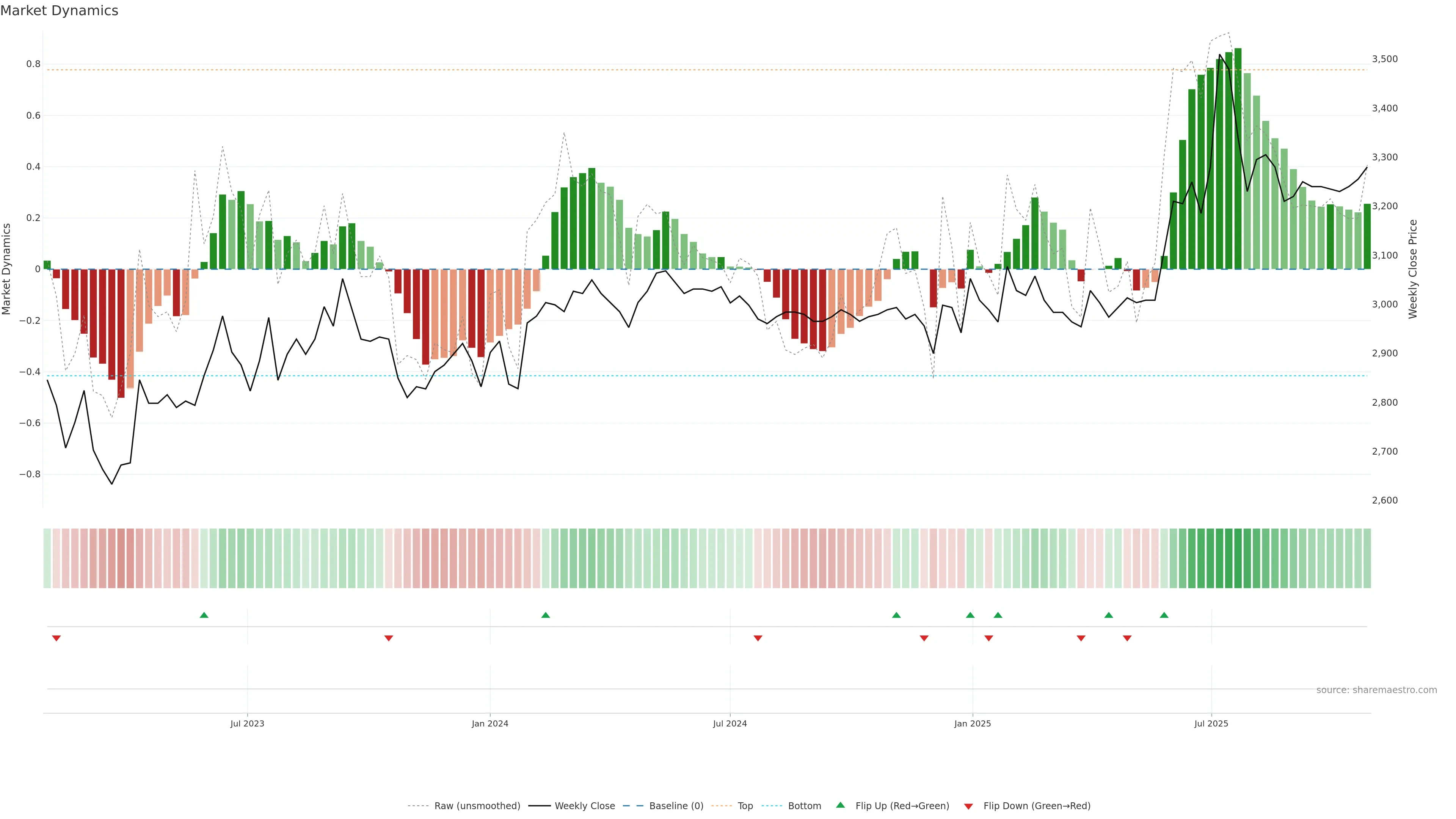The width and height of the screenshot is (1456, 819).
Task: Click the Jul 2025 x-axis label
Action: (1211, 723)
